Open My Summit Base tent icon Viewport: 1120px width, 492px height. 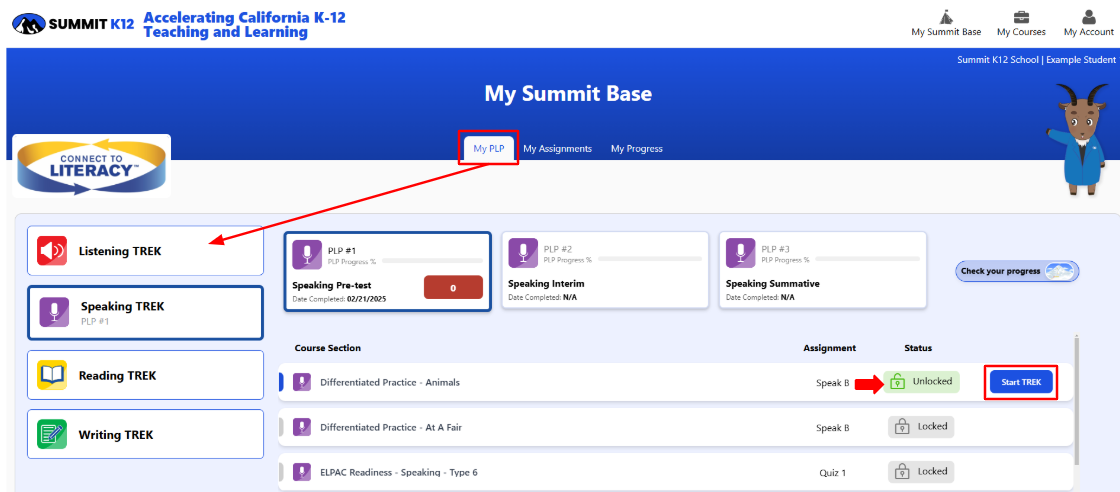(946, 17)
